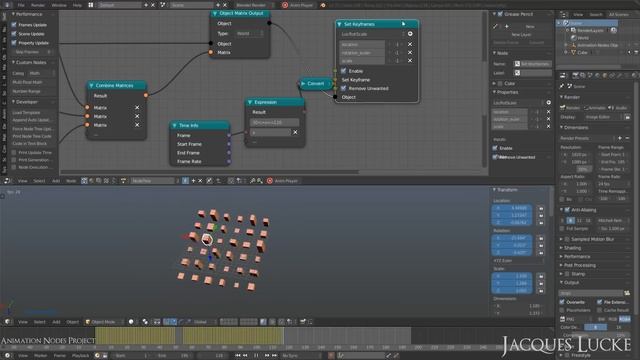Remove render preset with minus icon
The width and height of the screenshot is (640, 360).
tap(627, 138)
